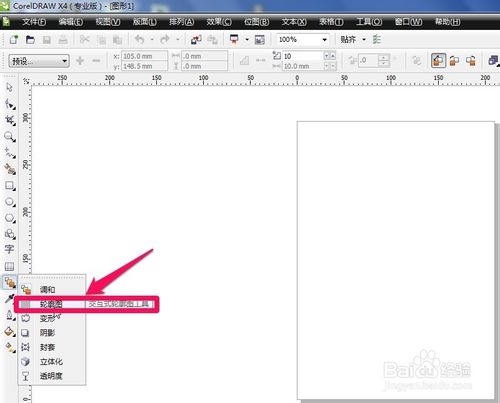This screenshot has height=403, width=500.
Task: Open the 预设 presets dropdown
Action: coord(39,61)
